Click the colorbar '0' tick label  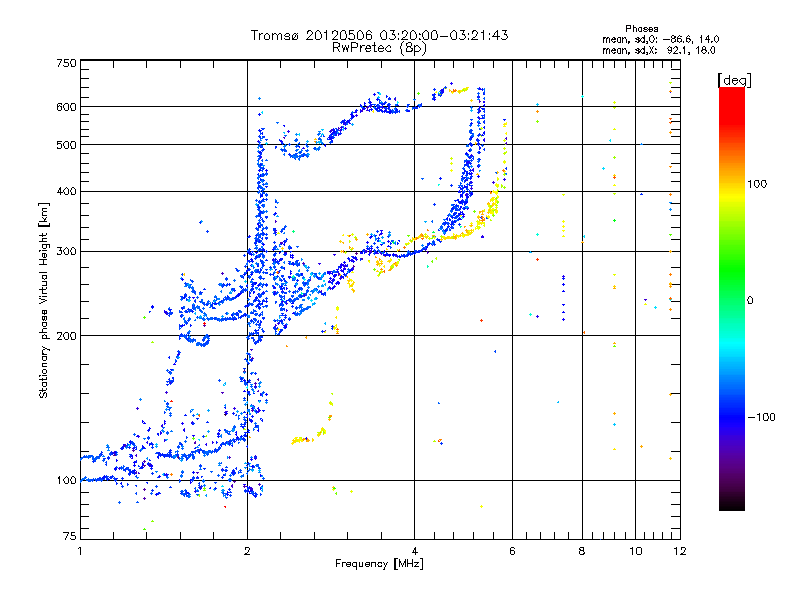pos(750,301)
